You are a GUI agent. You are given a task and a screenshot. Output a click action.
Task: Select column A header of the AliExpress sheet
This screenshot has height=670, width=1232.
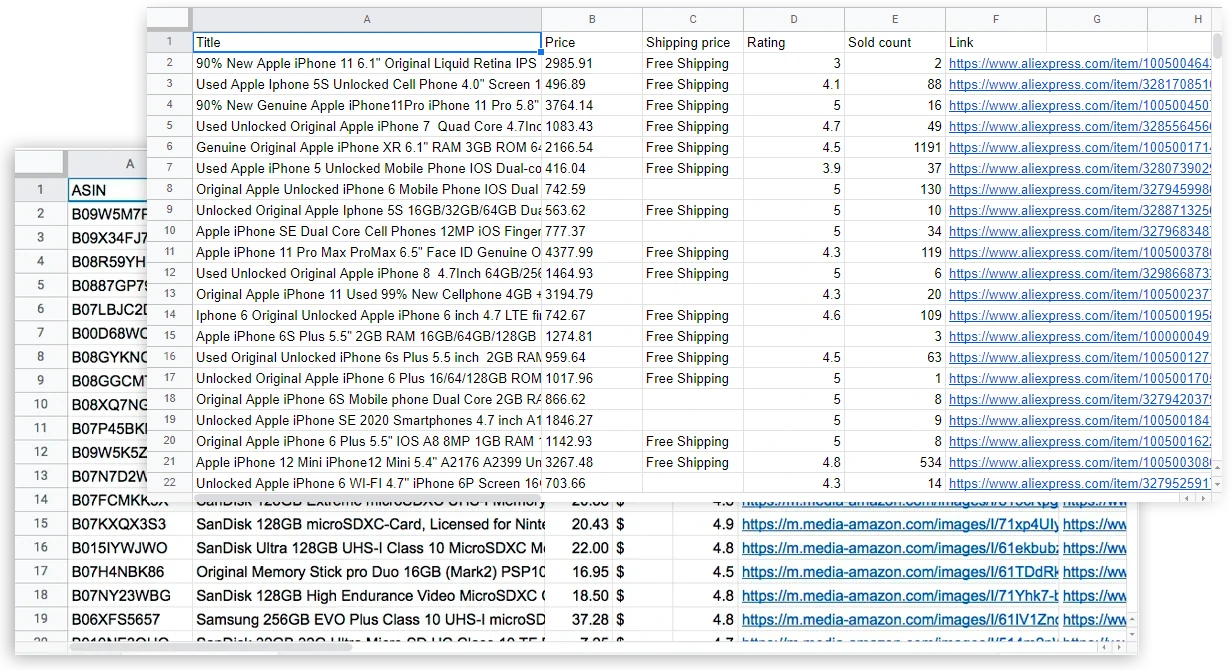(367, 18)
